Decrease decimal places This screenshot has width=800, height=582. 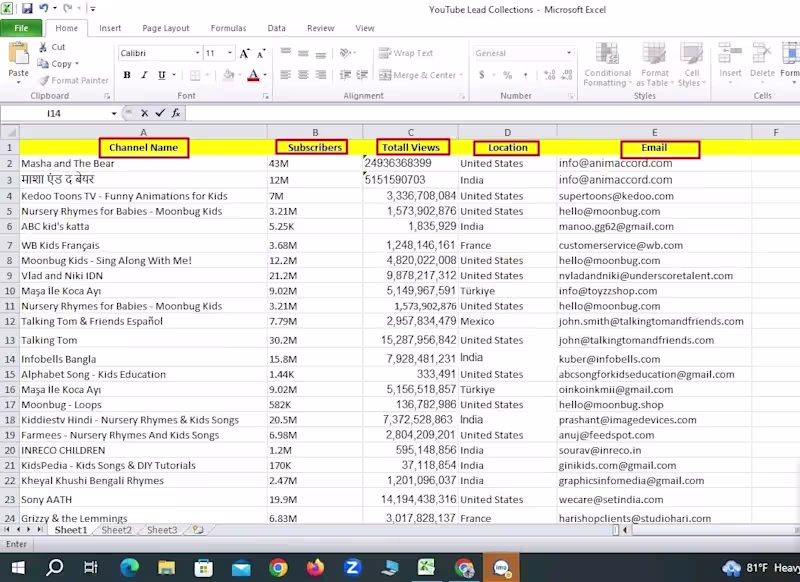pyautogui.click(x=567, y=75)
